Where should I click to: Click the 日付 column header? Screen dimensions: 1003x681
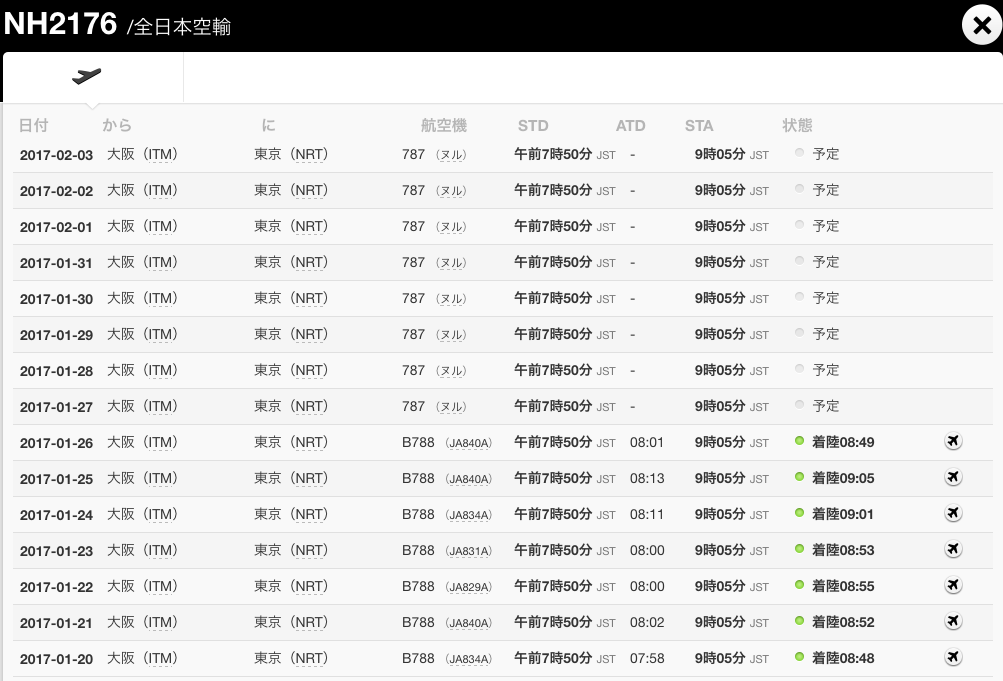(33, 125)
